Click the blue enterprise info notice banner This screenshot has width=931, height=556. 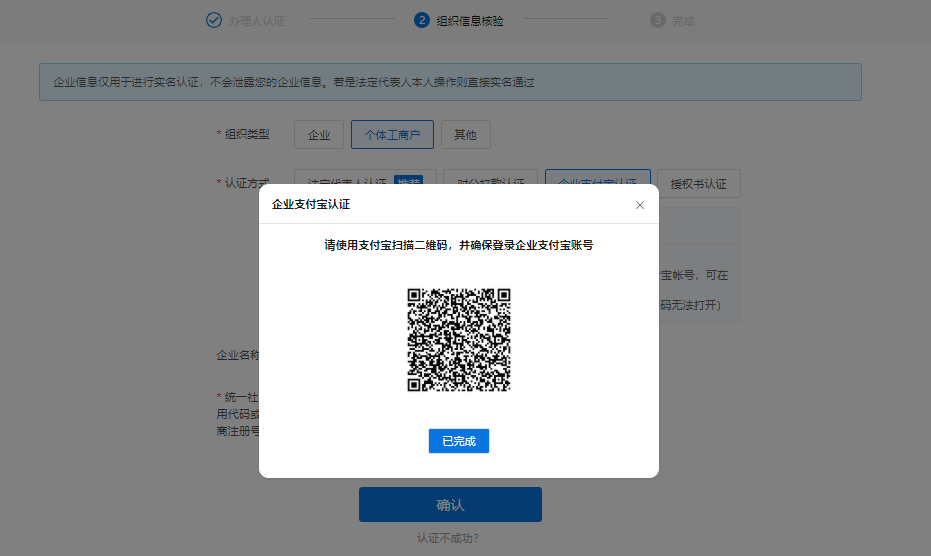click(450, 82)
